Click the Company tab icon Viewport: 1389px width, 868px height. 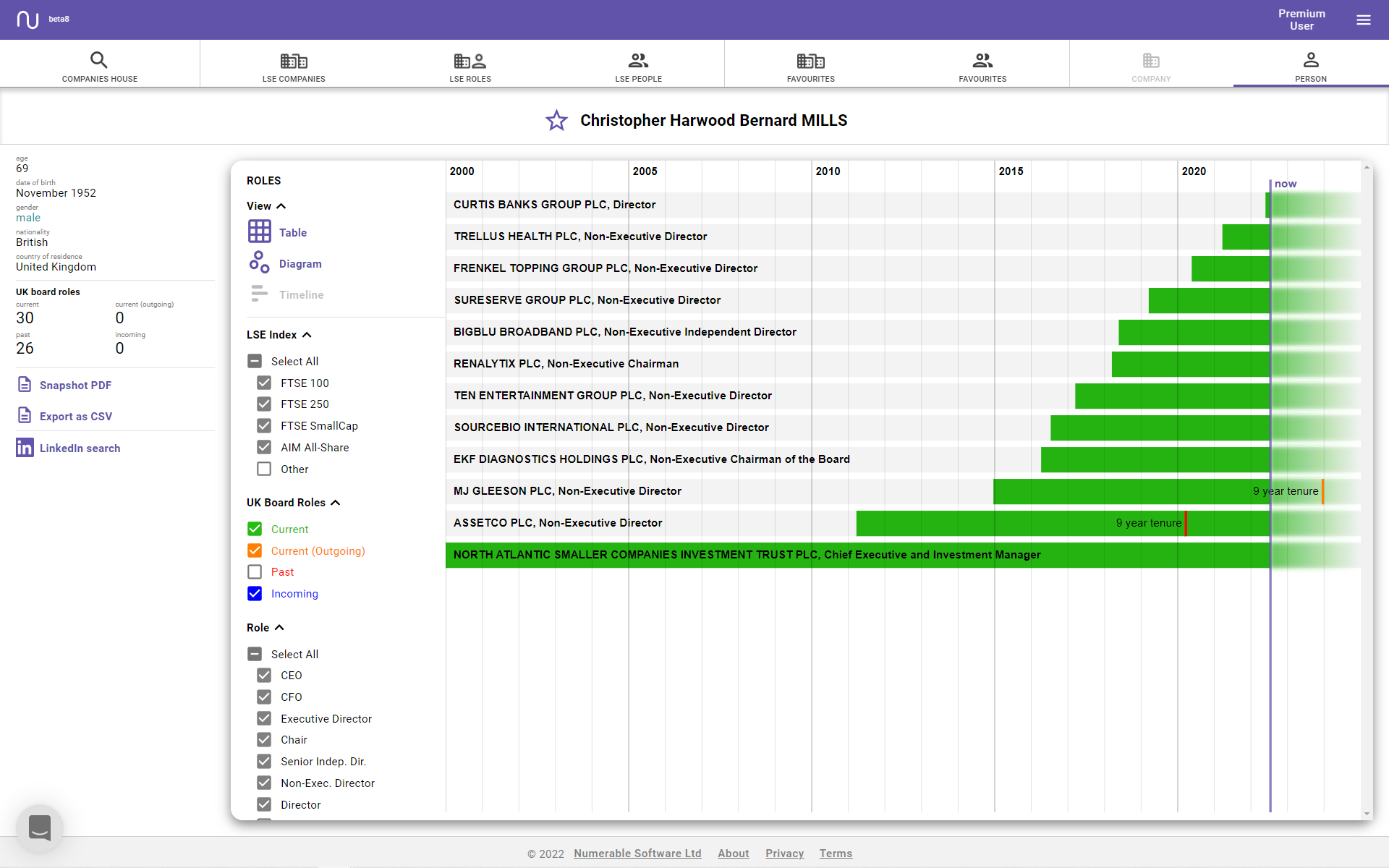click(1151, 60)
